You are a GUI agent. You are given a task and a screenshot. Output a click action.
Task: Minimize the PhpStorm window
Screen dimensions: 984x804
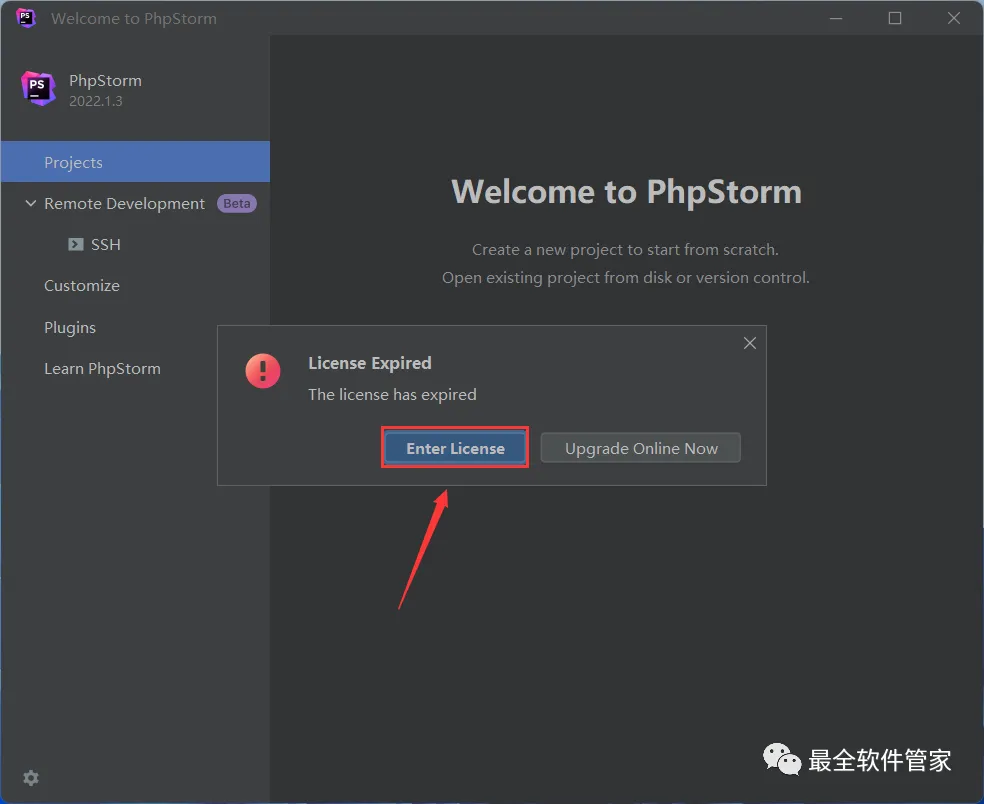point(836,18)
